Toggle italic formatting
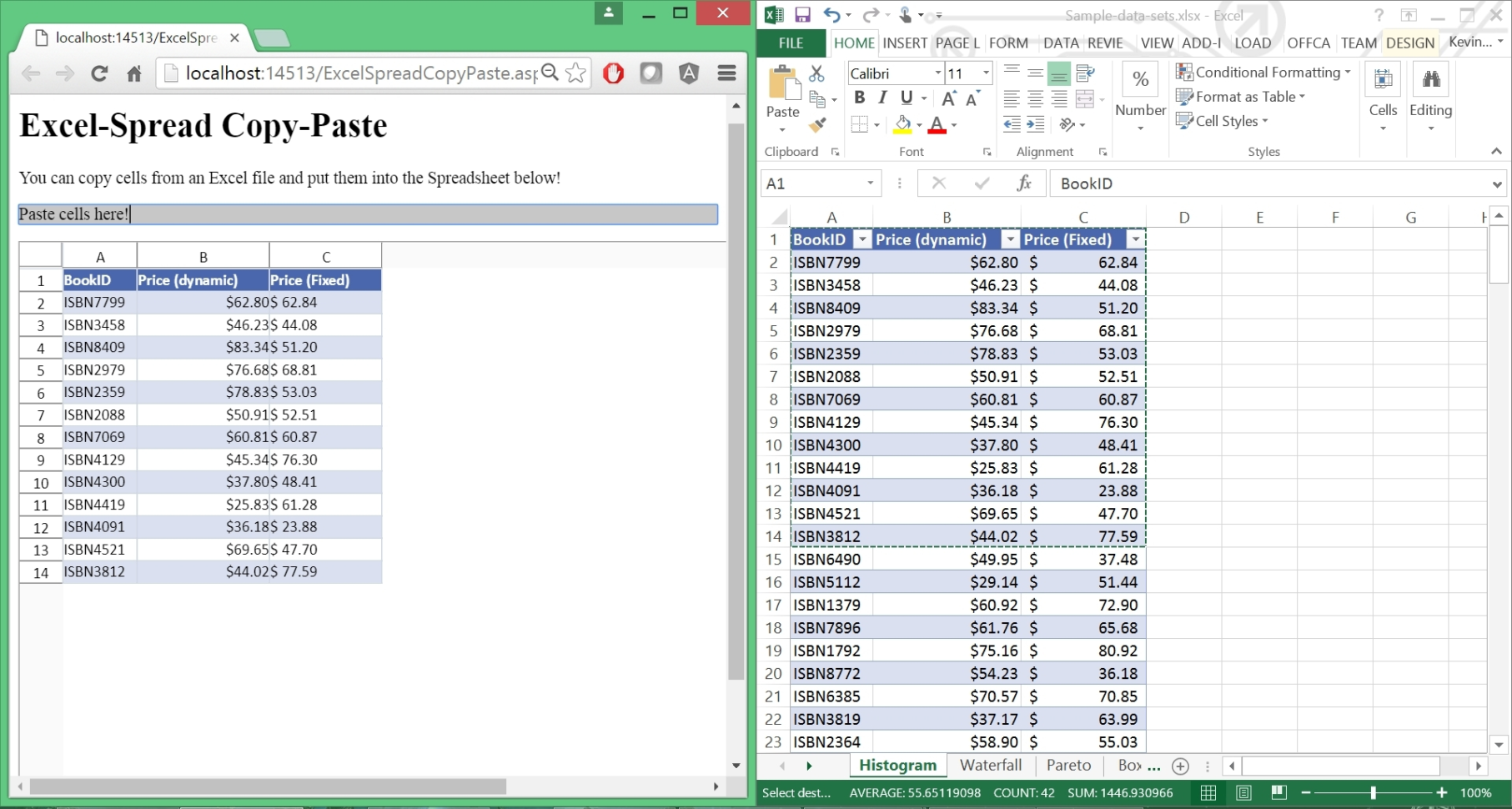Screen dimensions: 1512x809 (882, 98)
